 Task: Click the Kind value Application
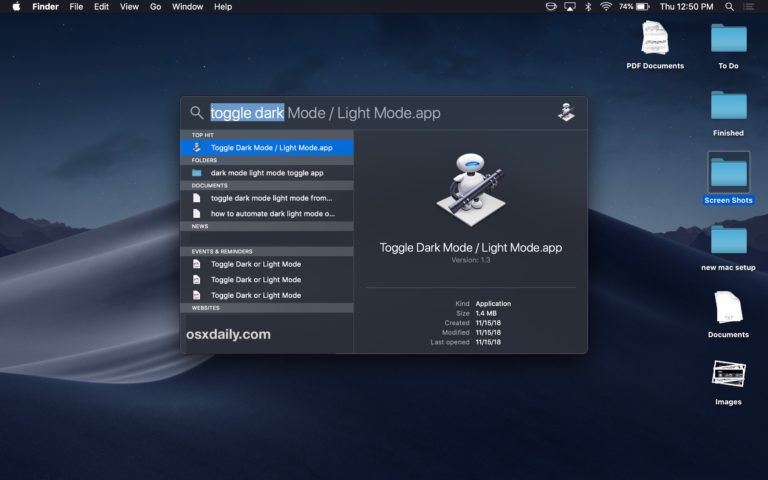pyautogui.click(x=493, y=304)
